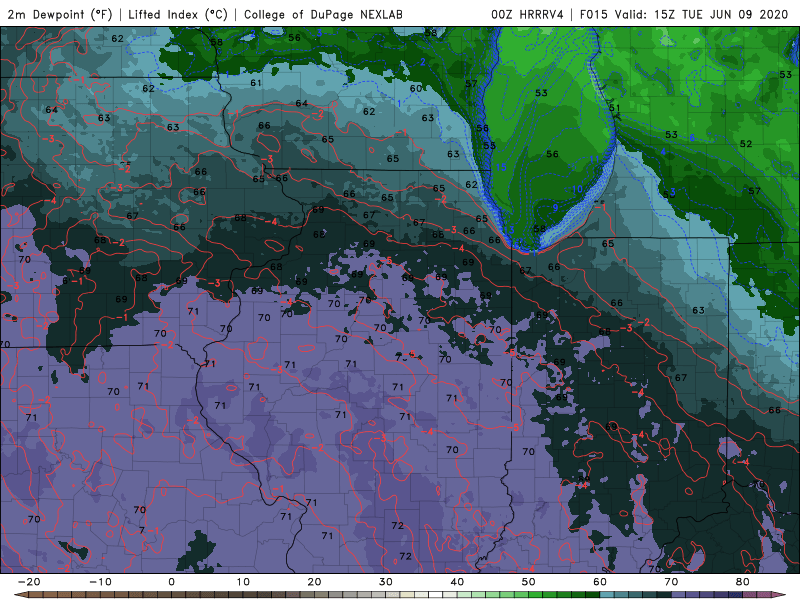Click the "Lifted Index (°C)" title text
This screenshot has height=600, width=800.
[x=178, y=15]
